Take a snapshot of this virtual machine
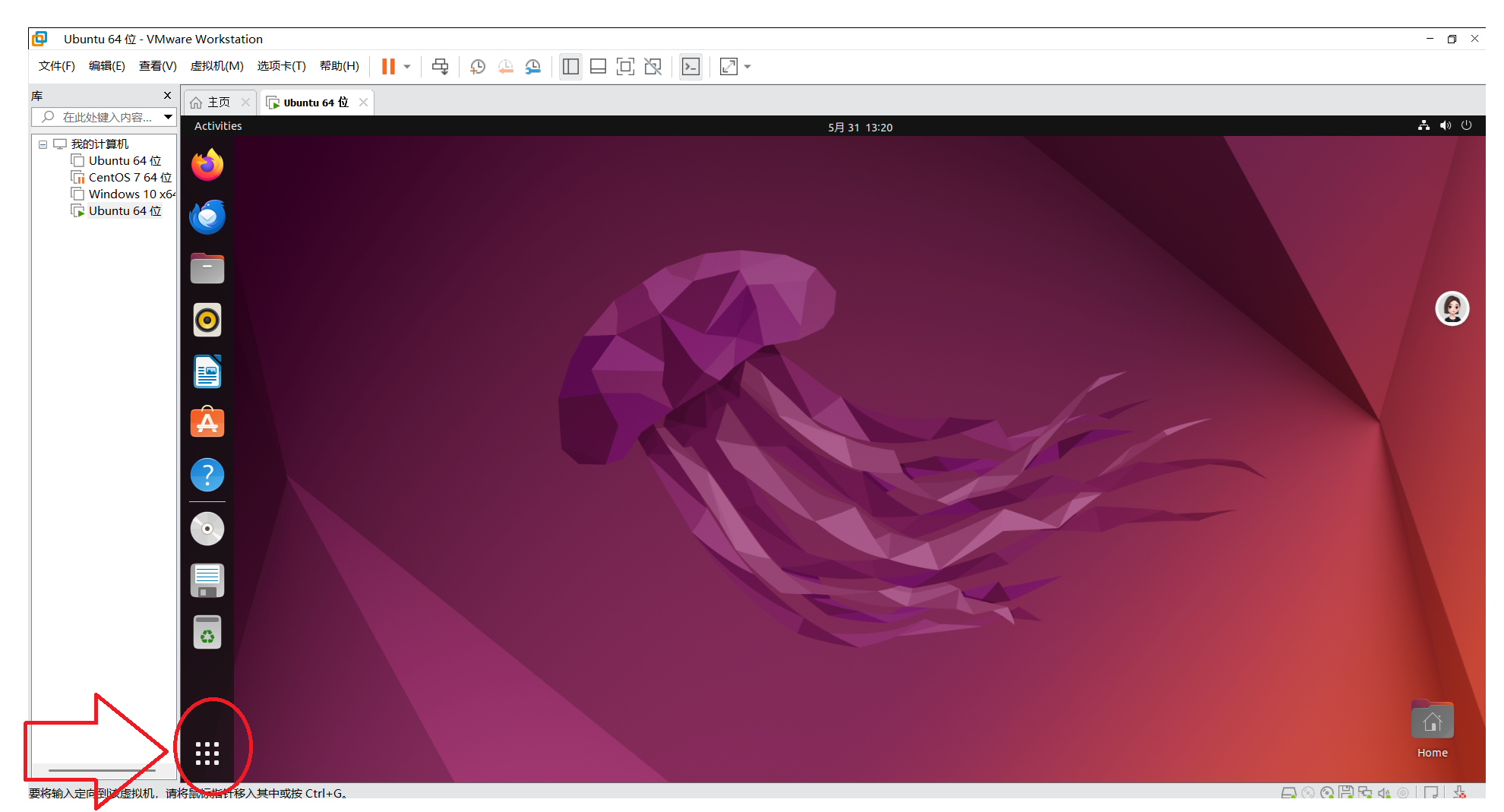1504x812 pixels. click(x=478, y=67)
